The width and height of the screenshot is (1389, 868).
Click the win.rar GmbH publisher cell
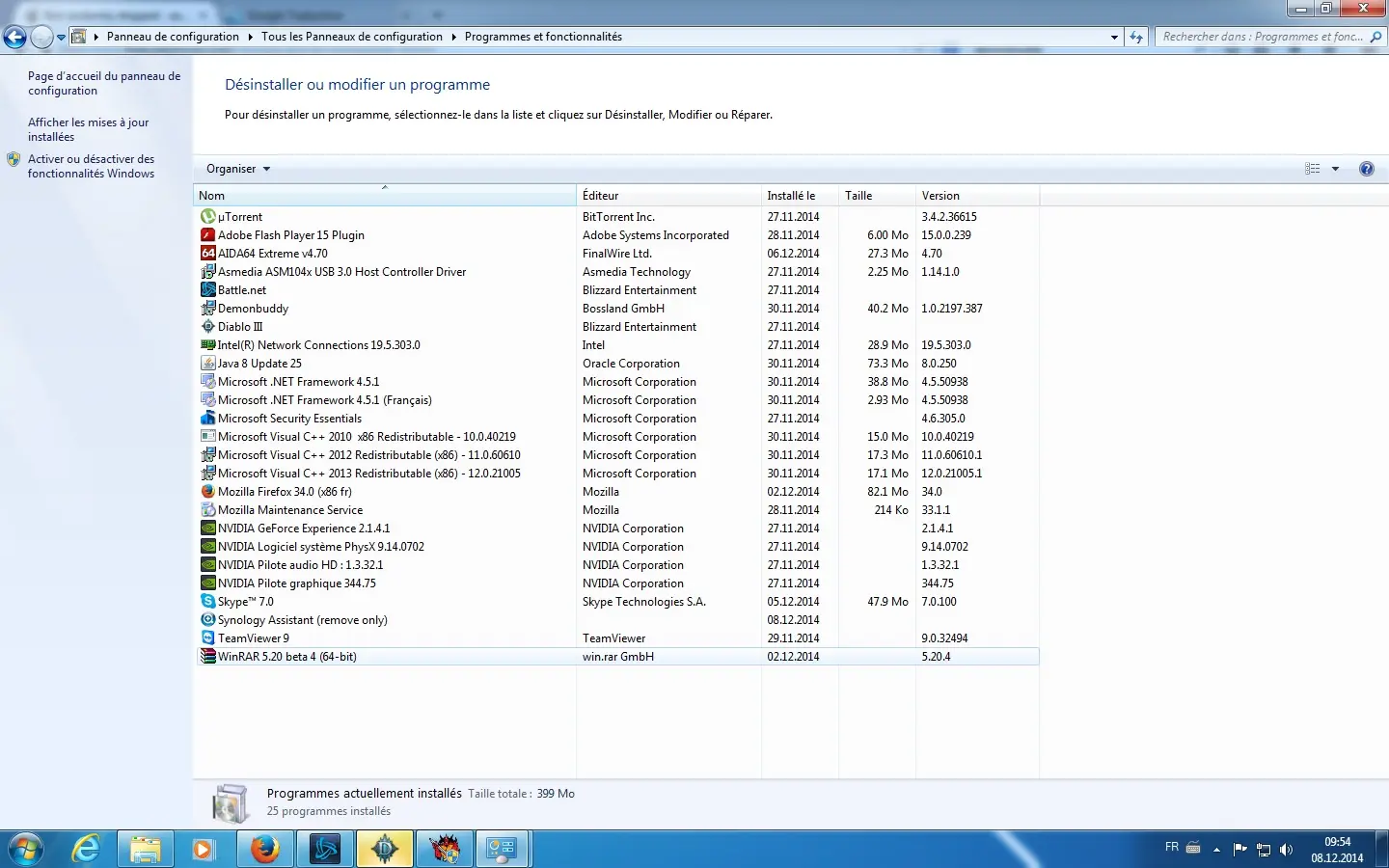tap(618, 657)
